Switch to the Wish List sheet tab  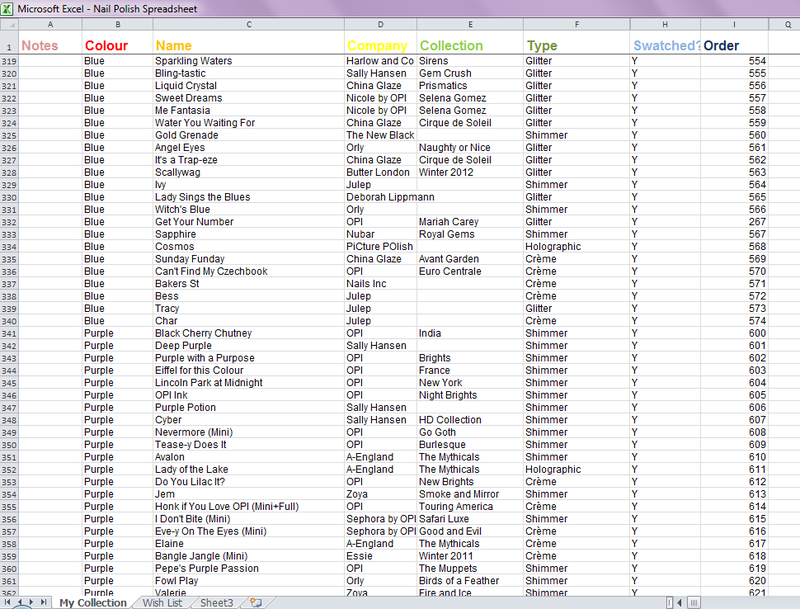pyautogui.click(x=162, y=603)
